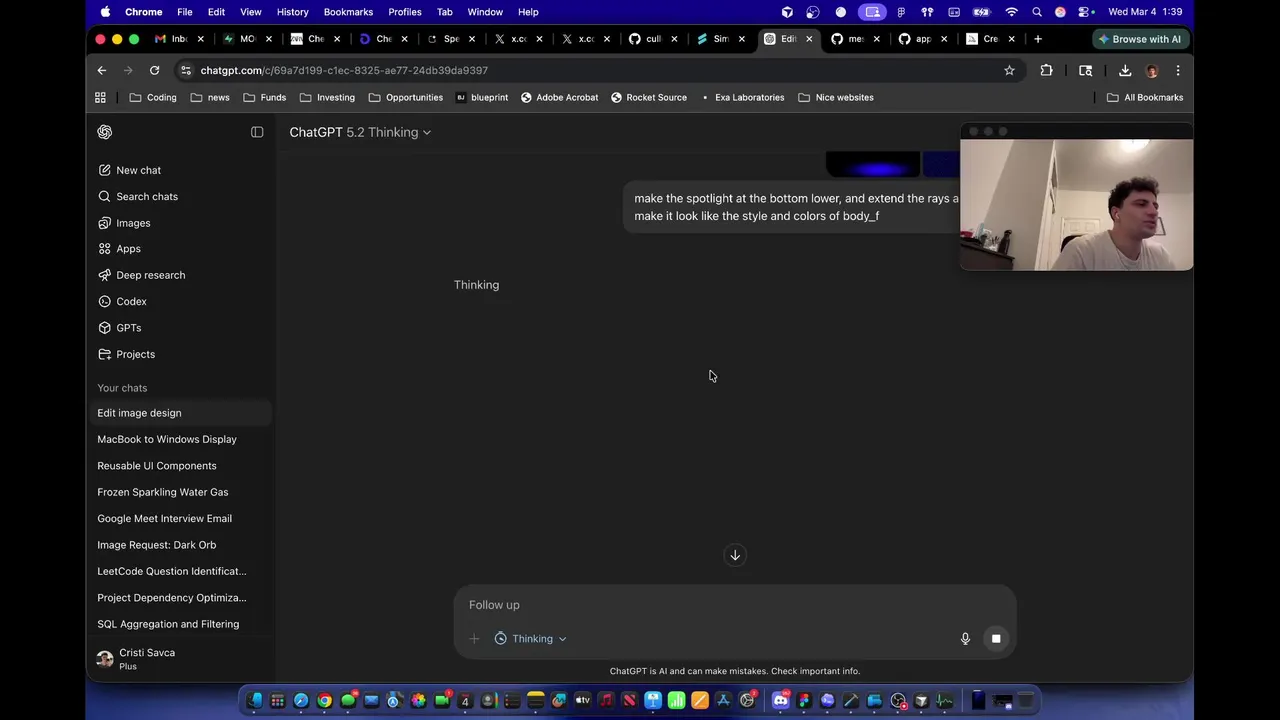Click the Follow up input field
This screenshot has height=720, width=1280.
click(735, 605)
